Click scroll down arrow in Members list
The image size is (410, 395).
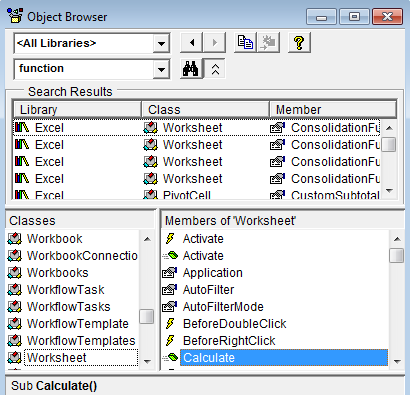click(397, 361)
